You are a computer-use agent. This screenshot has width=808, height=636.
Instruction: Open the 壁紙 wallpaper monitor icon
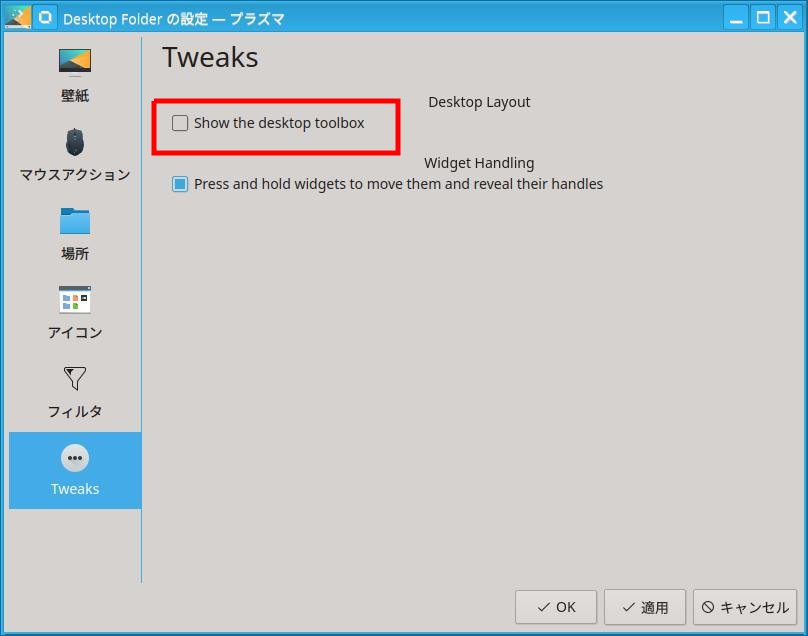pyautogui.click(x=75, y=62)
